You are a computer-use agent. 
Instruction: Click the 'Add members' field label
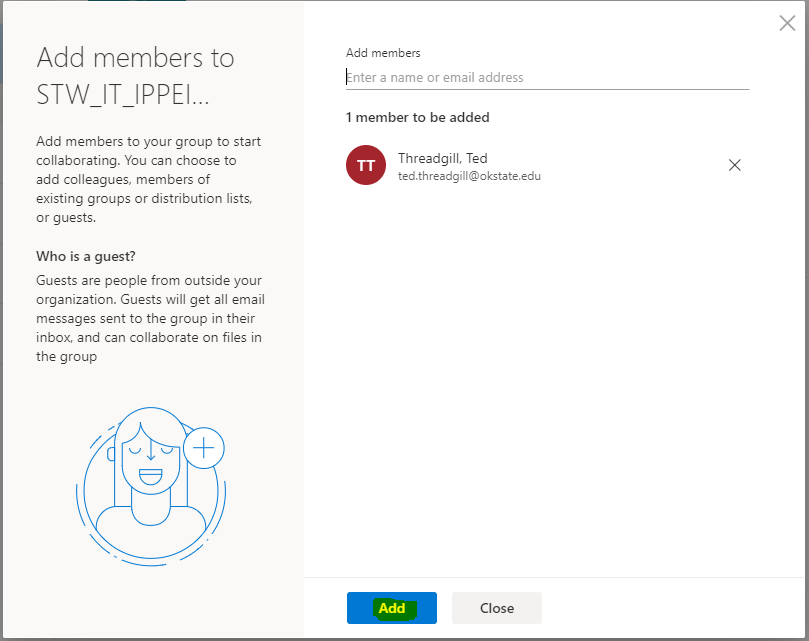click(383, 53)
